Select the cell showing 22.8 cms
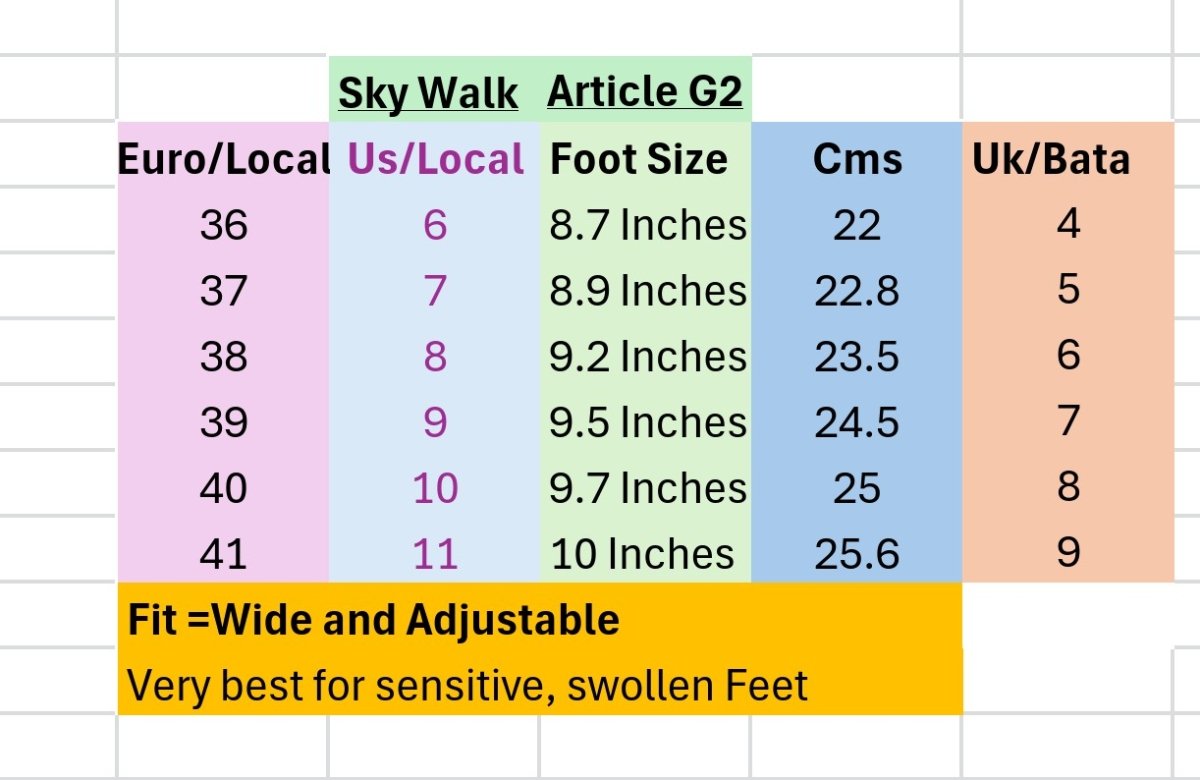The height and width of the screenshot is (780, 1200). point(857,292)
